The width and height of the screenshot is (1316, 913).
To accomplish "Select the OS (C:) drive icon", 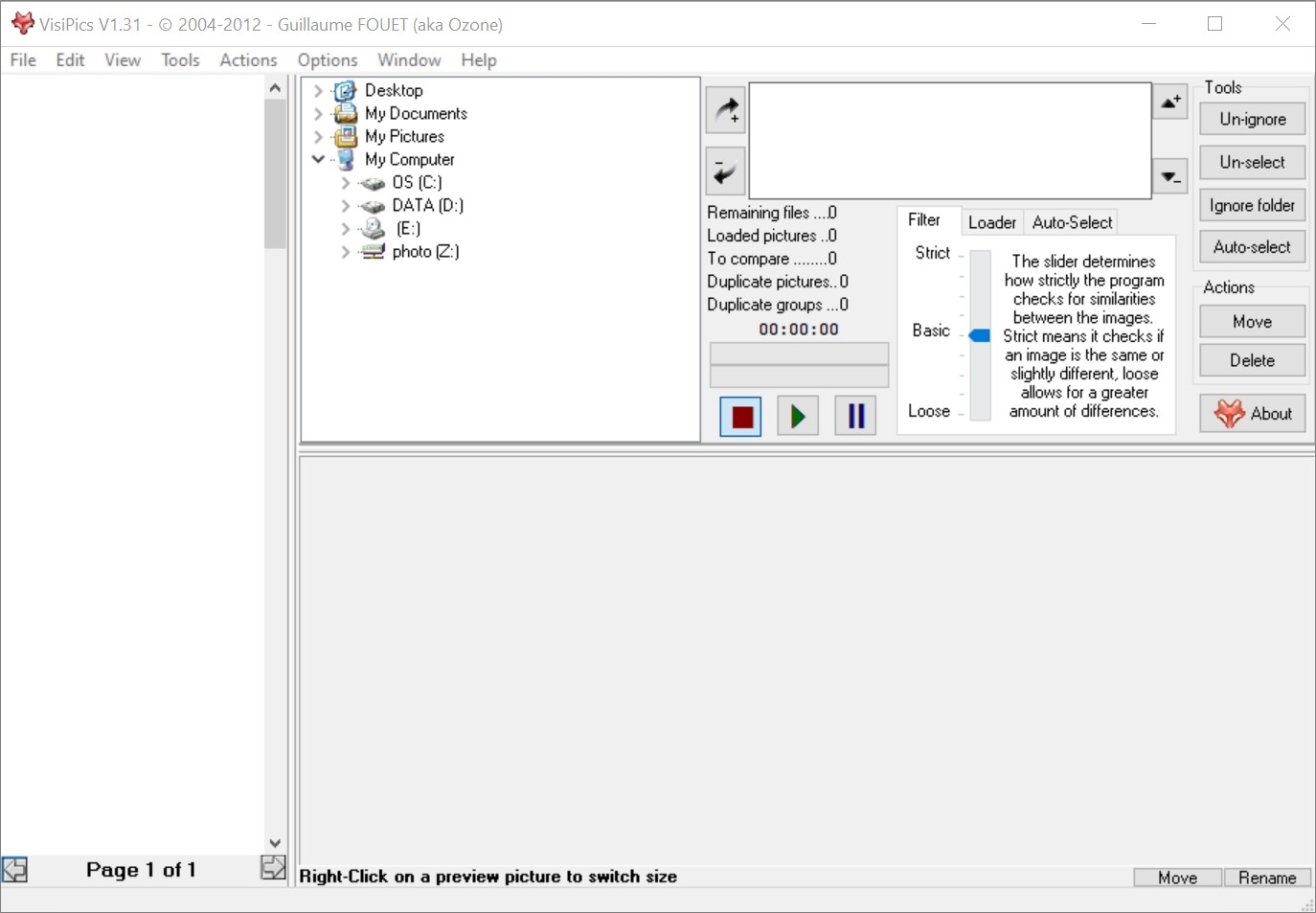I will pos(373,183).
